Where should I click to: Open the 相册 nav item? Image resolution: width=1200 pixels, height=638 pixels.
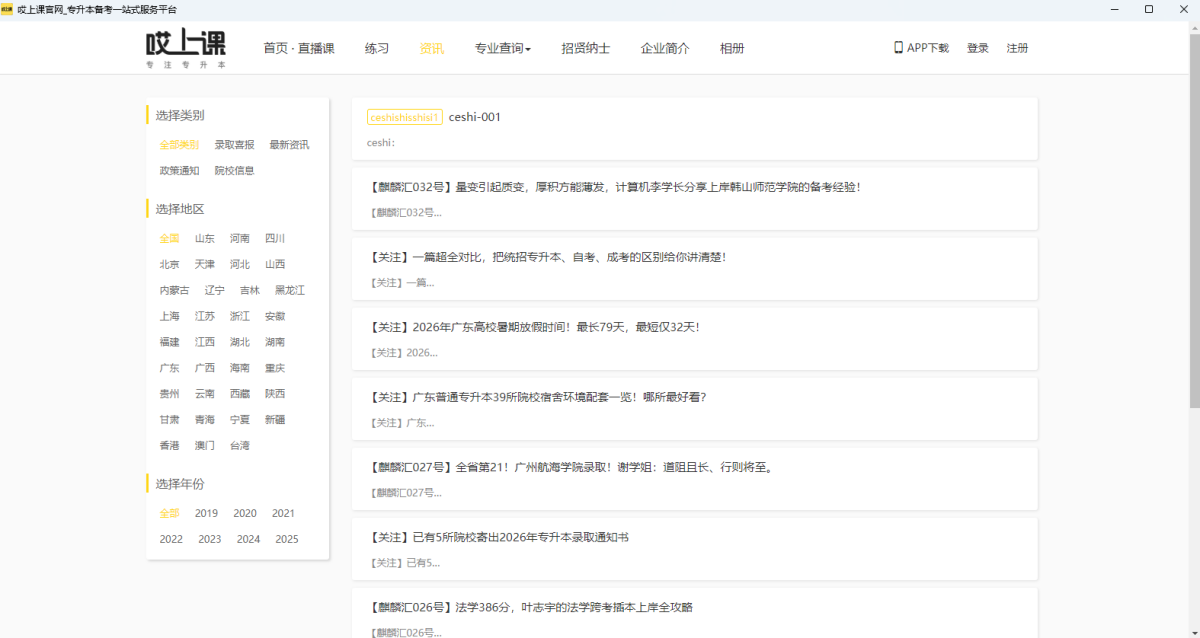tap(732, 48)
